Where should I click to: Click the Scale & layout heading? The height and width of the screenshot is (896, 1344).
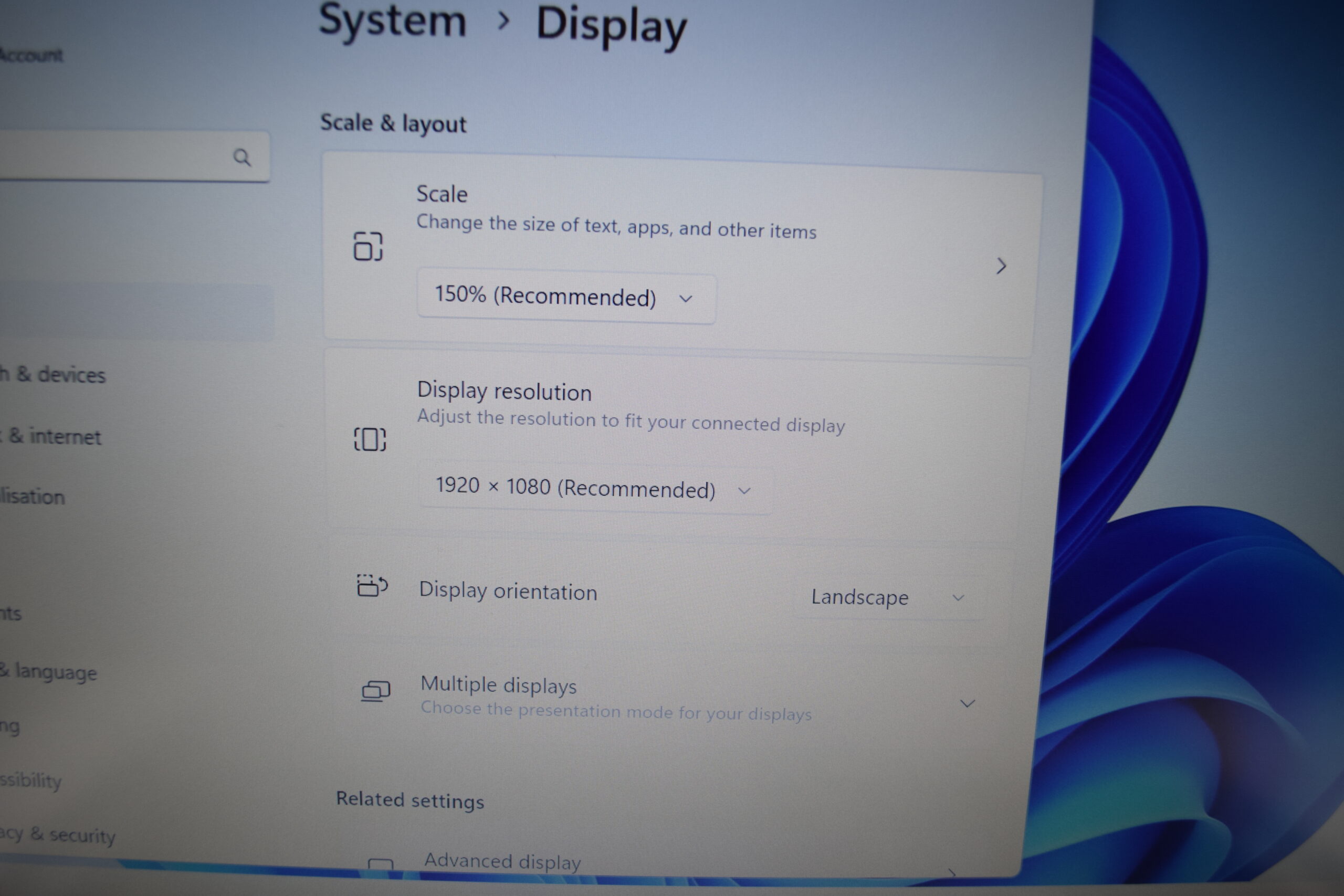coord(393,123)
